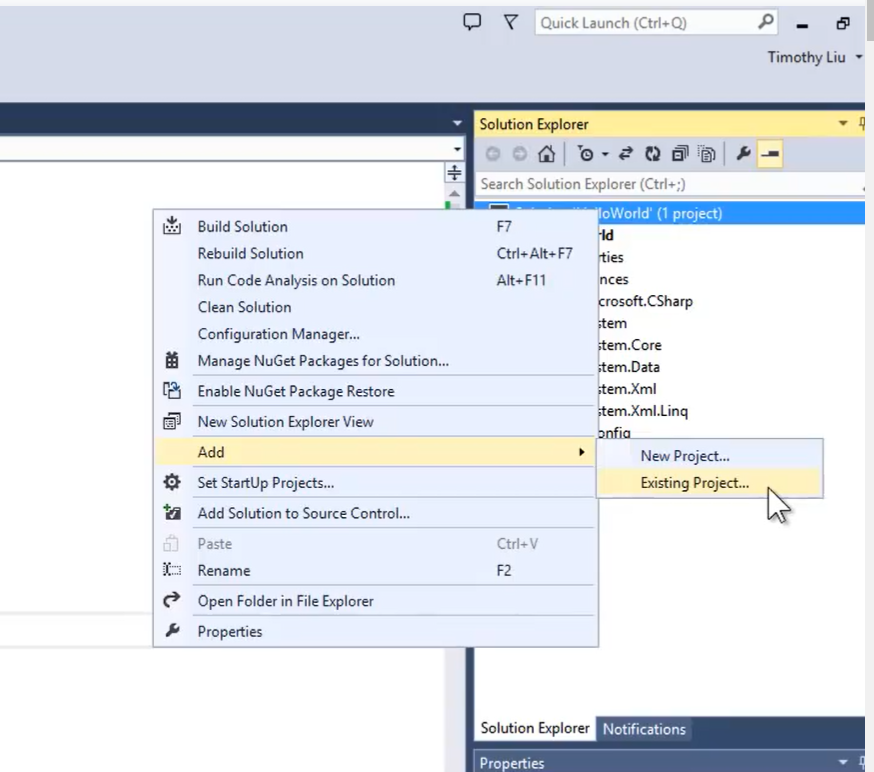This screenshot has width=874, height=772.
Task: Open the editor navigation bar dropdown
Action: pyautogui.click(x=457, y=149)
